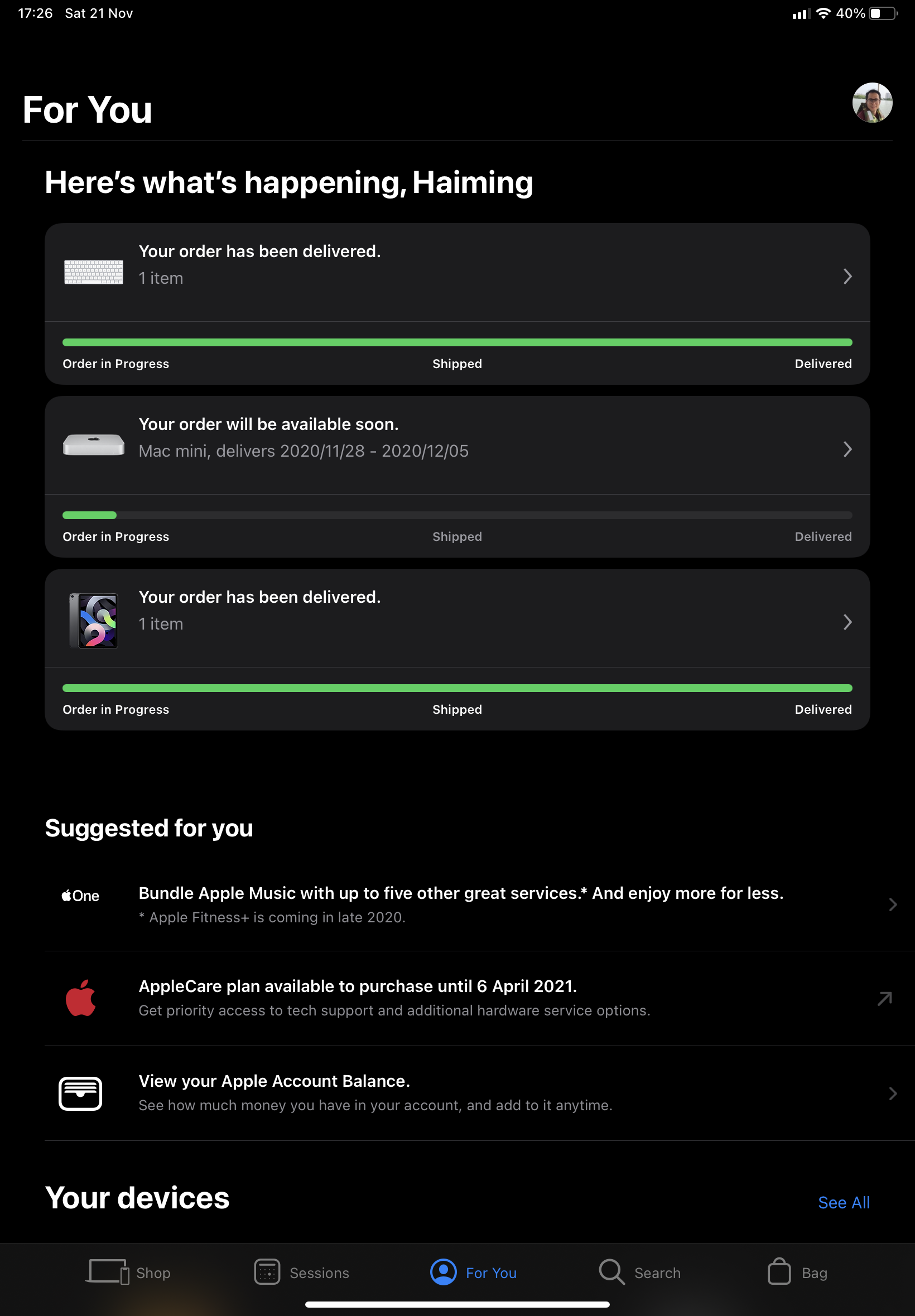Tap the Apple Account Balance wallet icon
Screen dimensions: 915x1316
(80, 1093)
